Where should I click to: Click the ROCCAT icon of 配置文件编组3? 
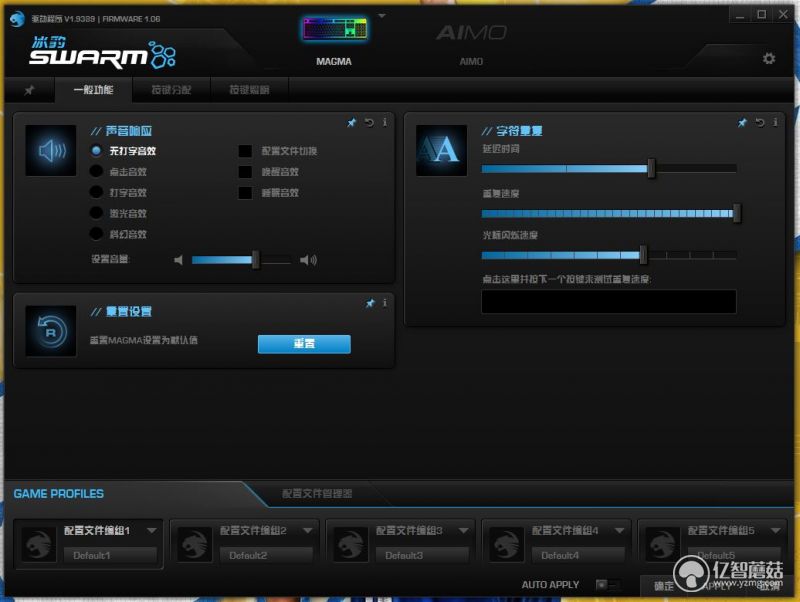(x=351, y=544)
